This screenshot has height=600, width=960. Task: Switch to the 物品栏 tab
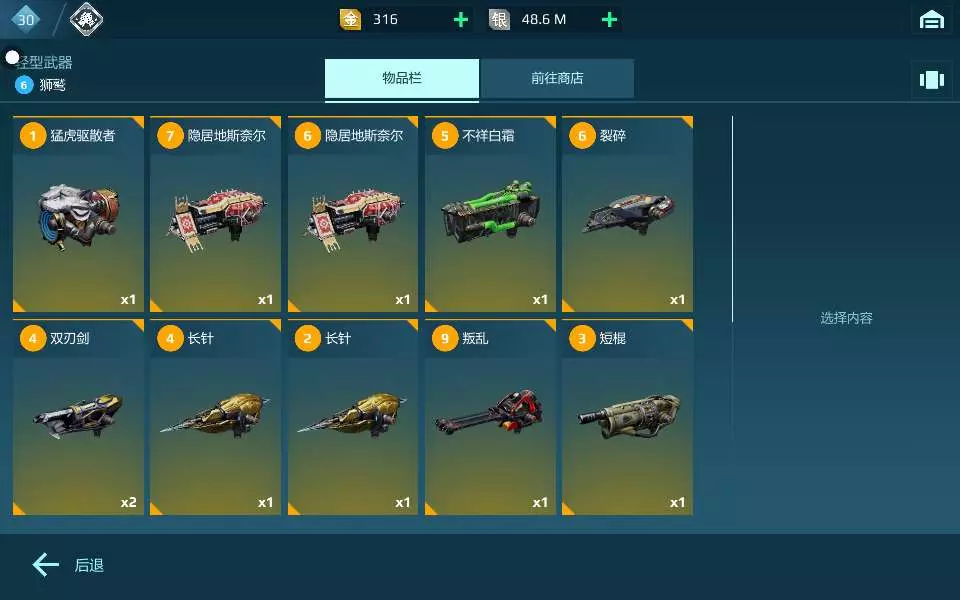click(x=402, y=78)
